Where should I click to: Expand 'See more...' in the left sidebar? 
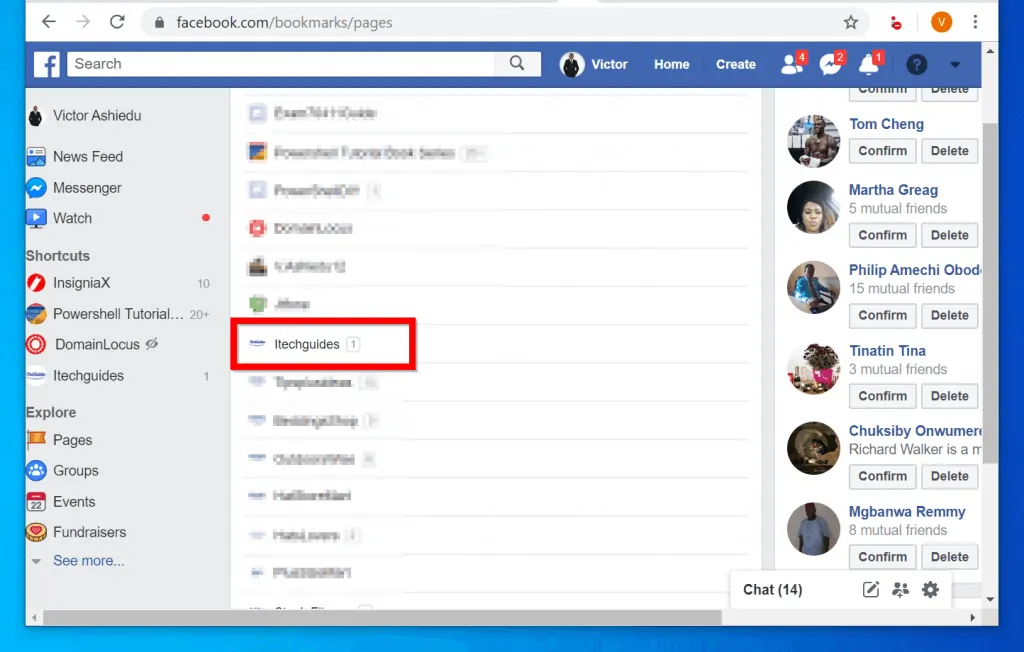89,560
